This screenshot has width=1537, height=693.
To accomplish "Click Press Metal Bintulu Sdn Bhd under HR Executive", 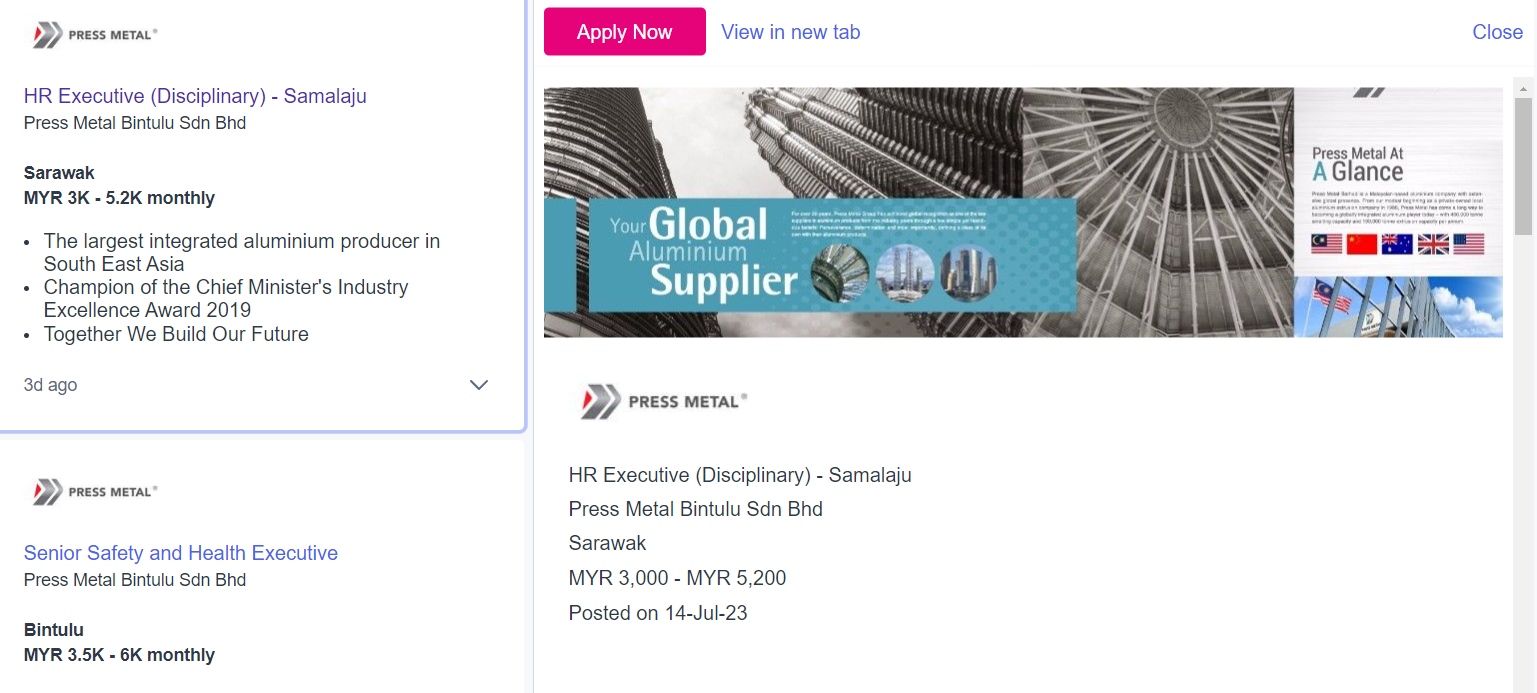I will click(135, 123).
